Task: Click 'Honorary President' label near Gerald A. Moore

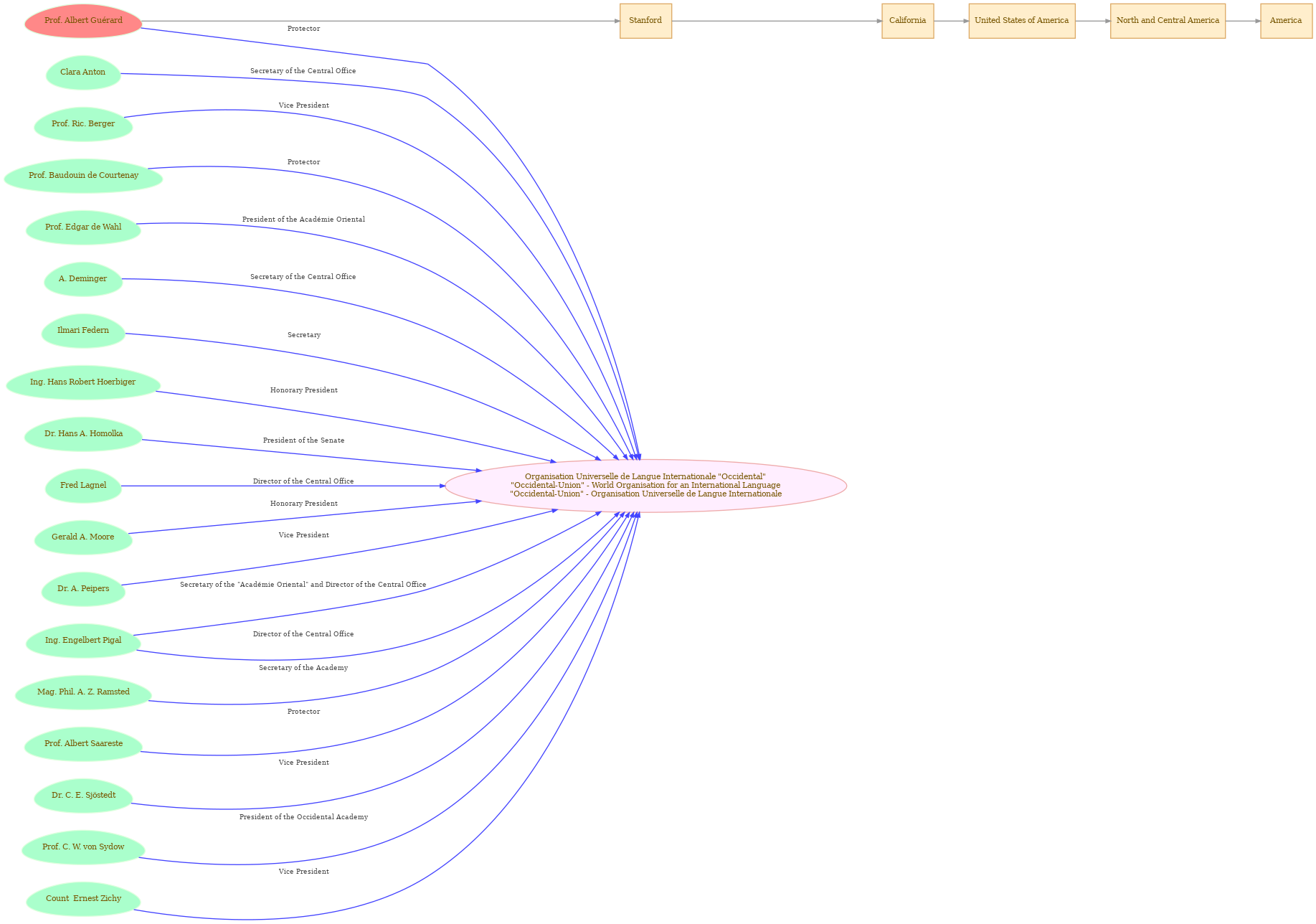Action: [x=304, y=504]
